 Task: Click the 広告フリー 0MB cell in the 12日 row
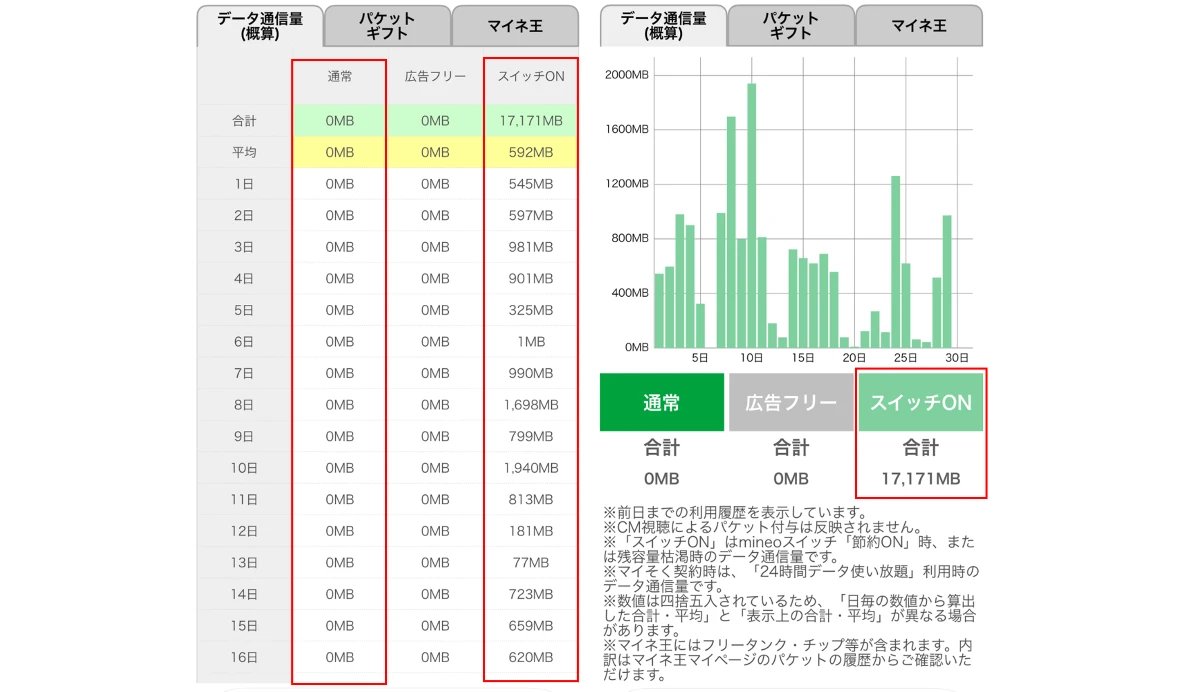(x=435, y=531)
